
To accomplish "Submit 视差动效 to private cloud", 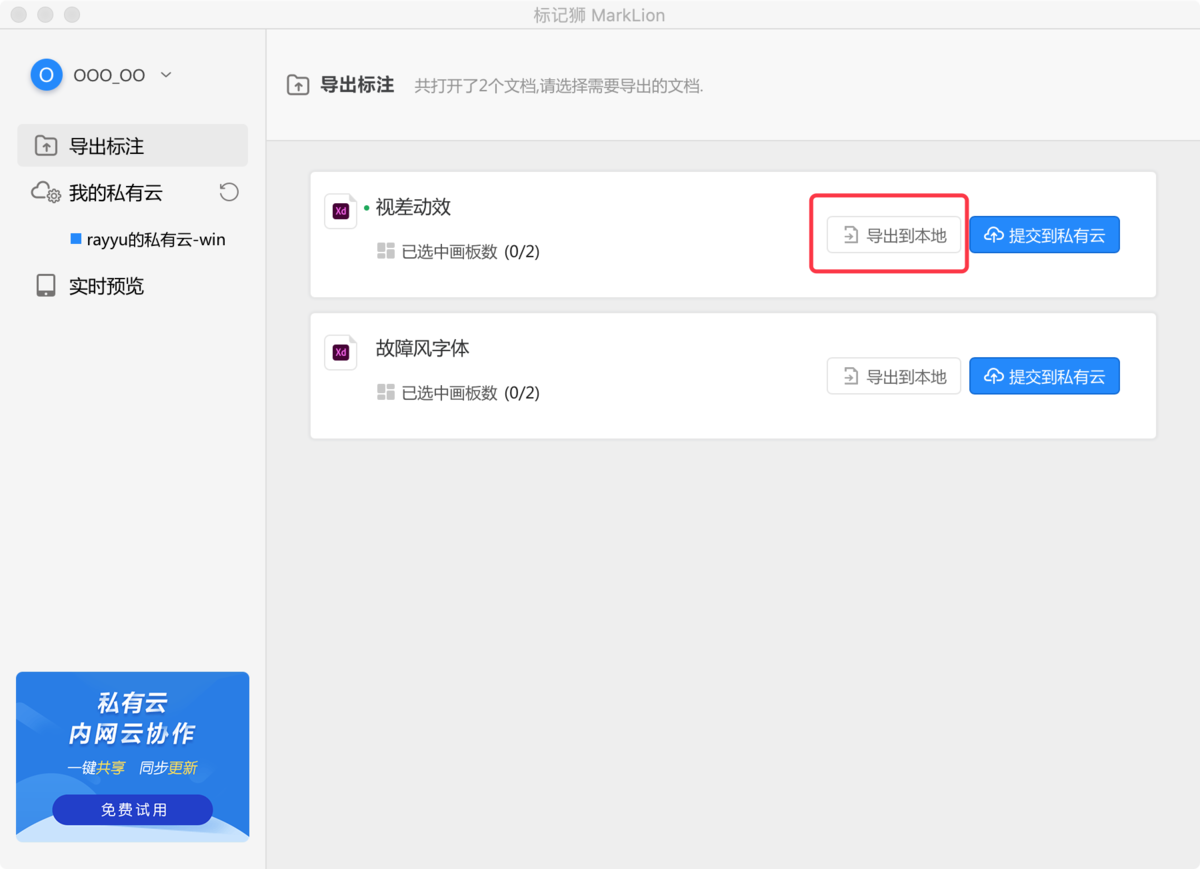I will point(1044,236).
